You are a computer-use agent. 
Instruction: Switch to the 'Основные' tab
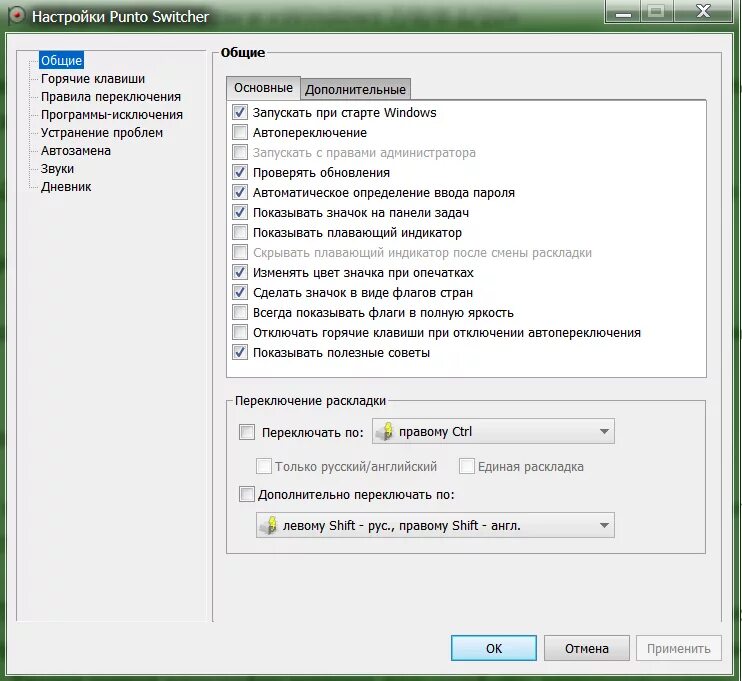pyautogui.click(x=263, y=88)
